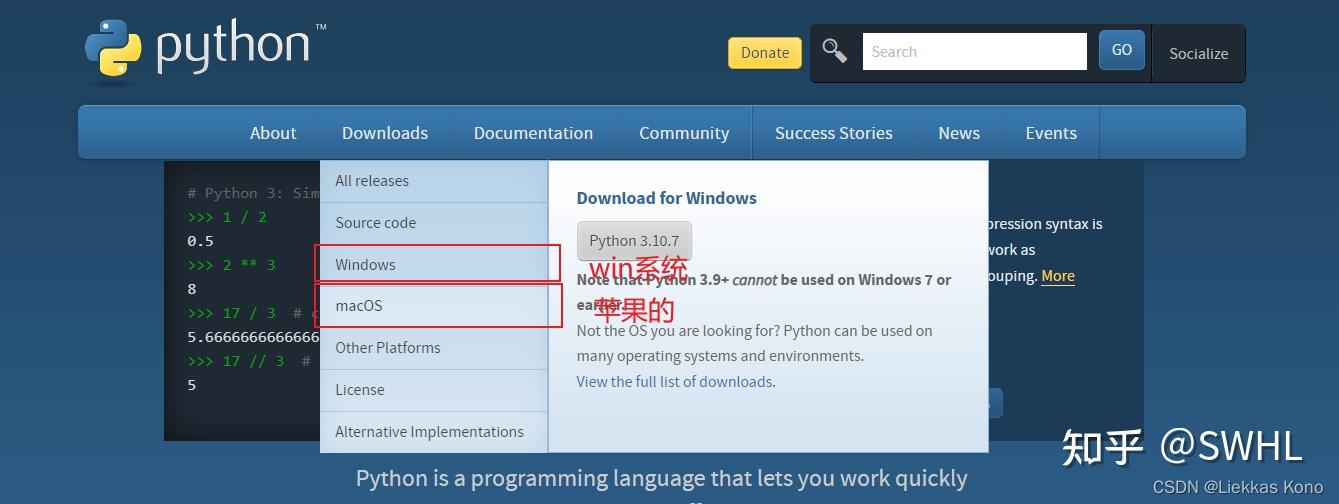Expand the Community navigation menu
The width and height of the screenshot is (1339, 504).
684,133
